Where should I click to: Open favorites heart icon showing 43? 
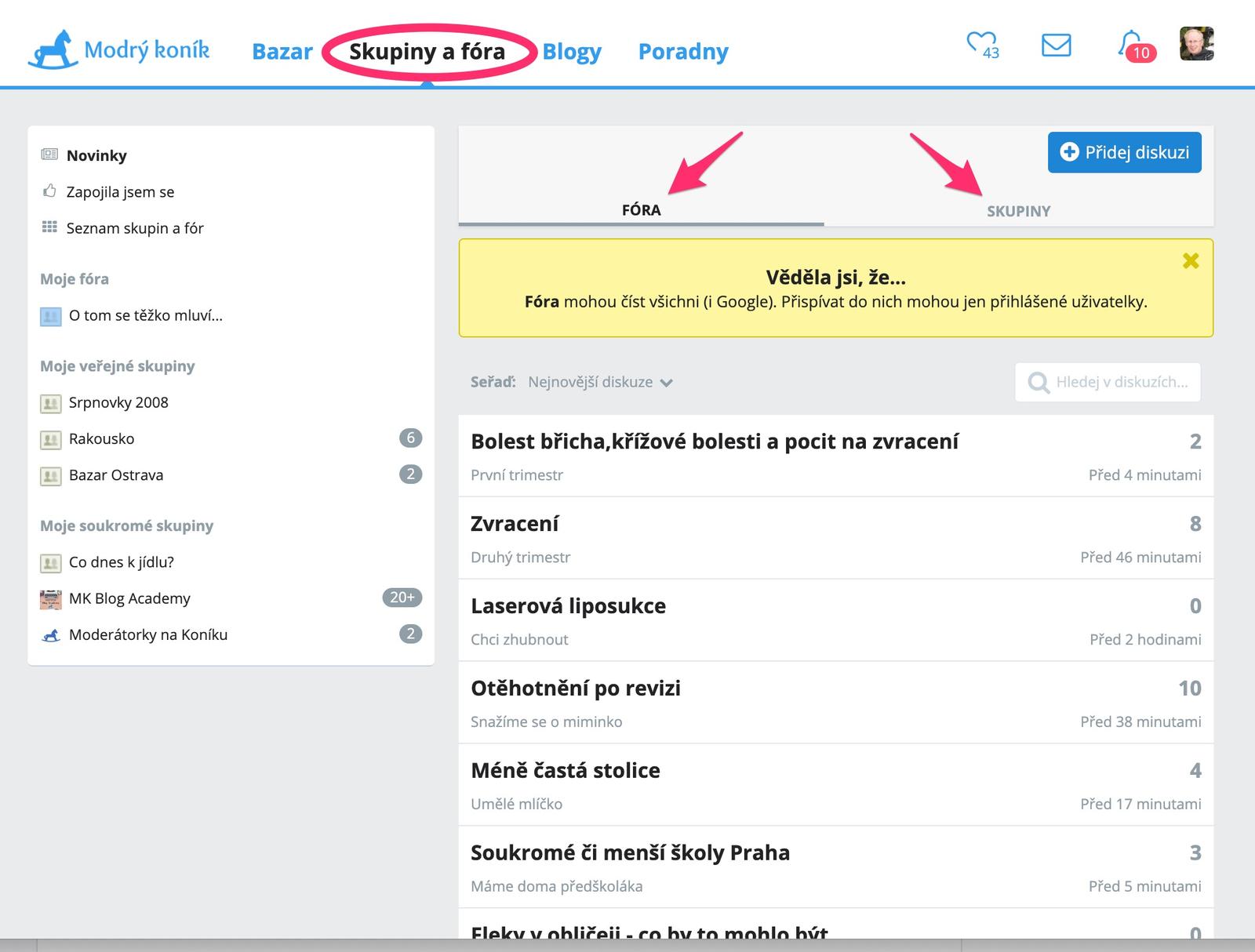click(980, 44)
